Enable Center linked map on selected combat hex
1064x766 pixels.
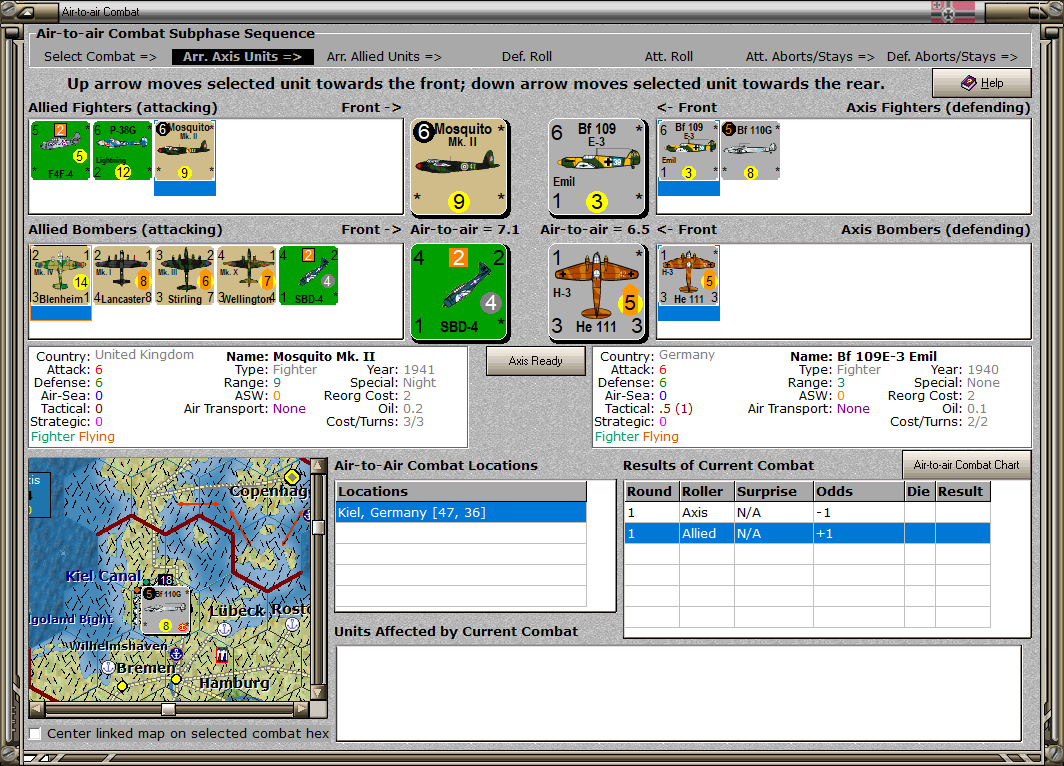click(35, 733)
